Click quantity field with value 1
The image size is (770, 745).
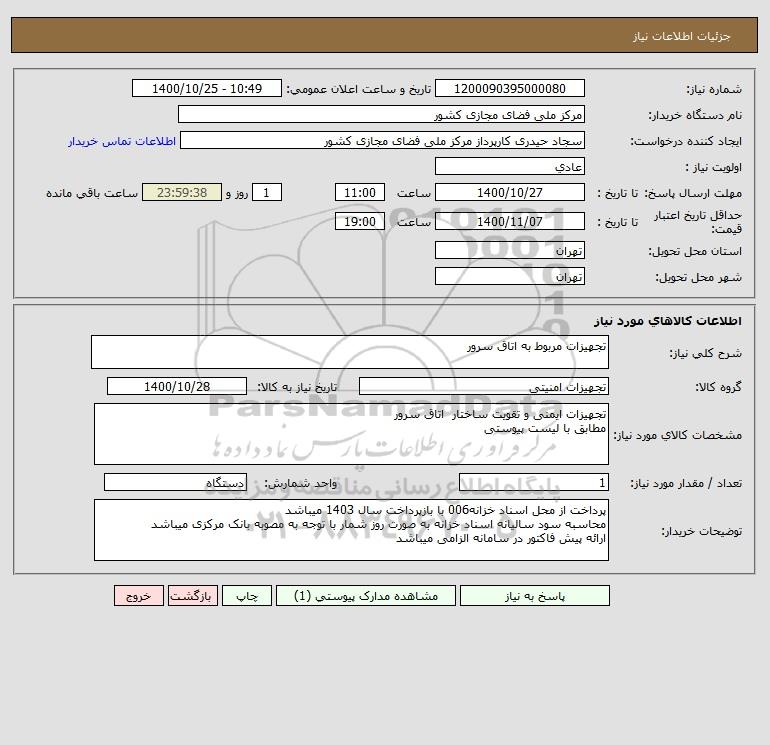534,483
